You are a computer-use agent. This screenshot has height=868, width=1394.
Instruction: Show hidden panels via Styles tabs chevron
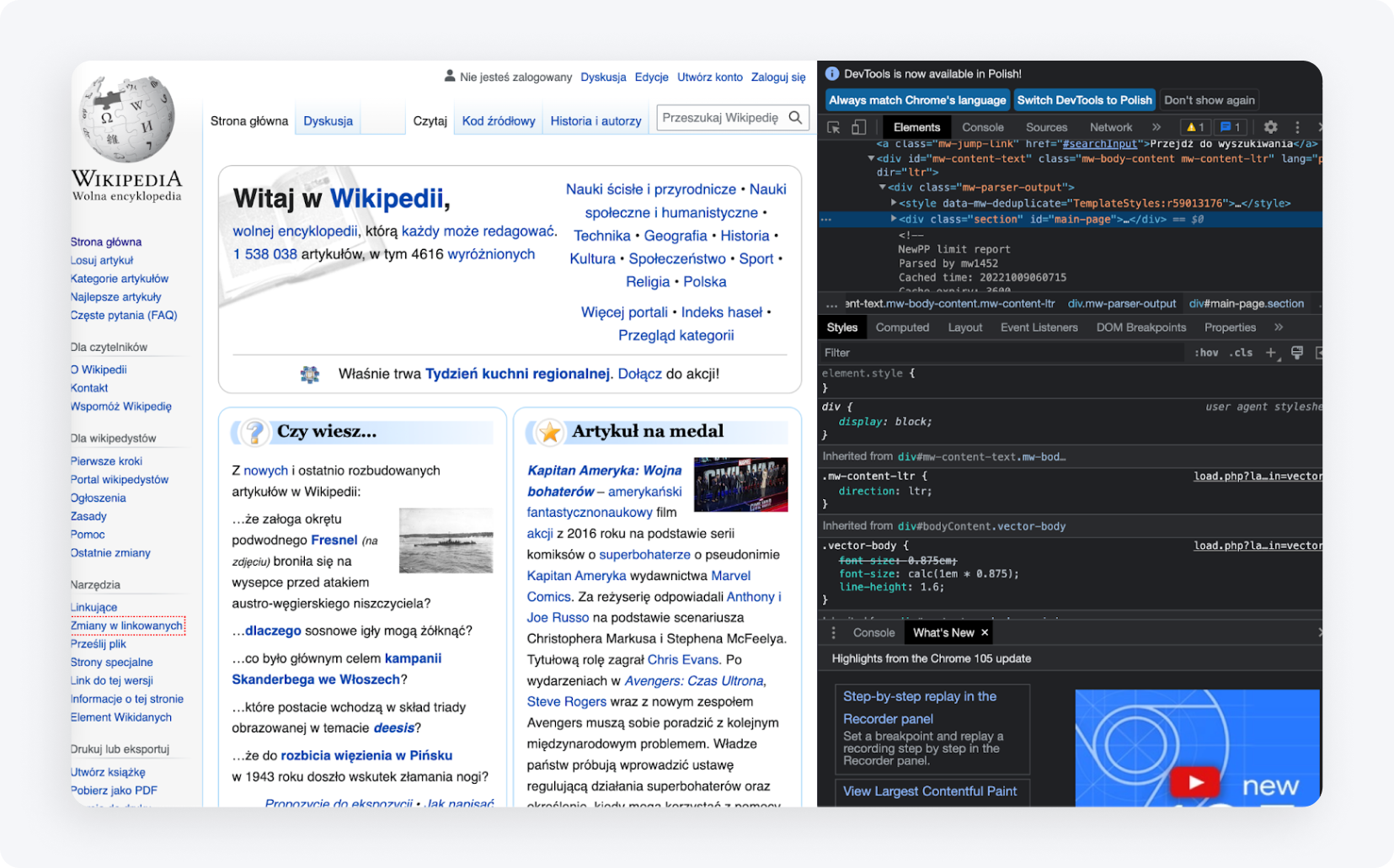tap(1279, 327)
